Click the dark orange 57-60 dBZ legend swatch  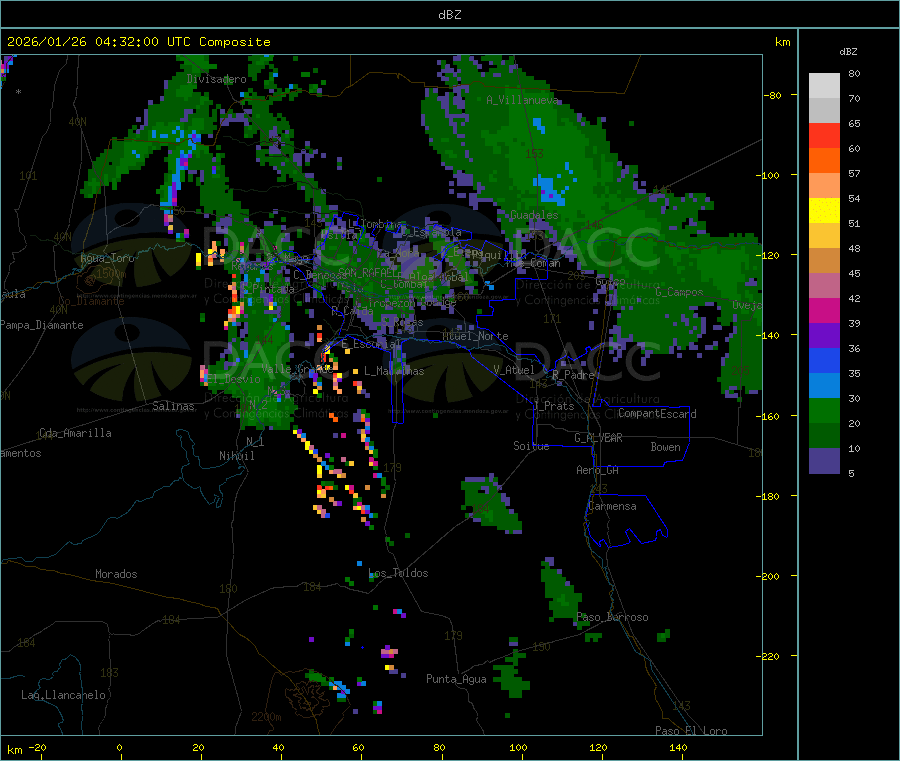[824, 161]
